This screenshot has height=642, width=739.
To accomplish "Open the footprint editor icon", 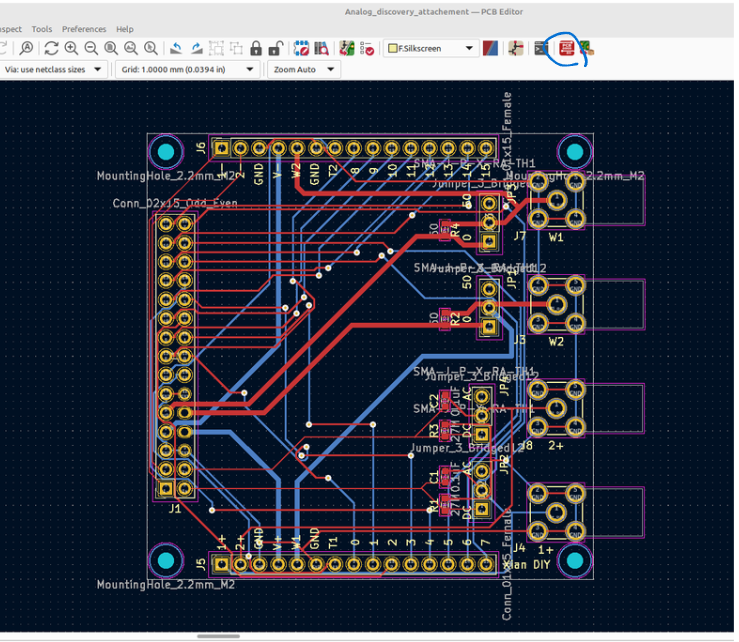I will point(301,48).
